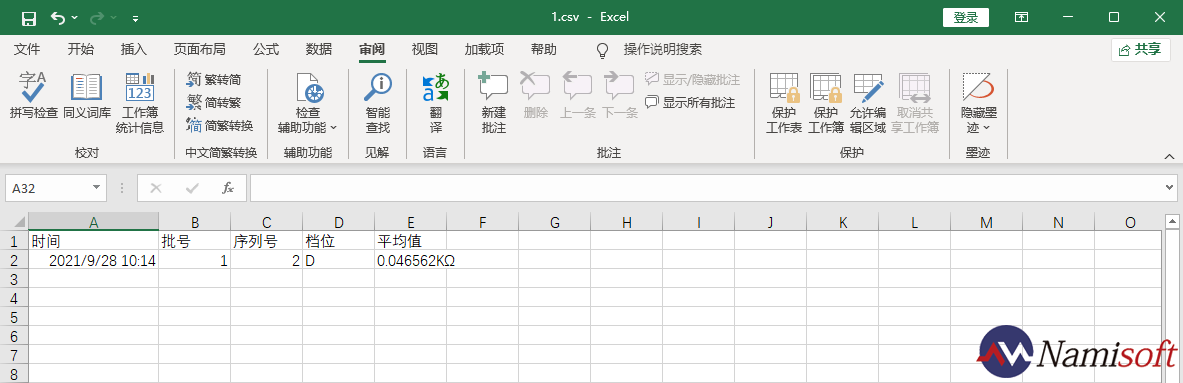Run 拼写检查 spell check
Image resolution: width=1183 pixels, height=383 pixels.
click(33, 97)
